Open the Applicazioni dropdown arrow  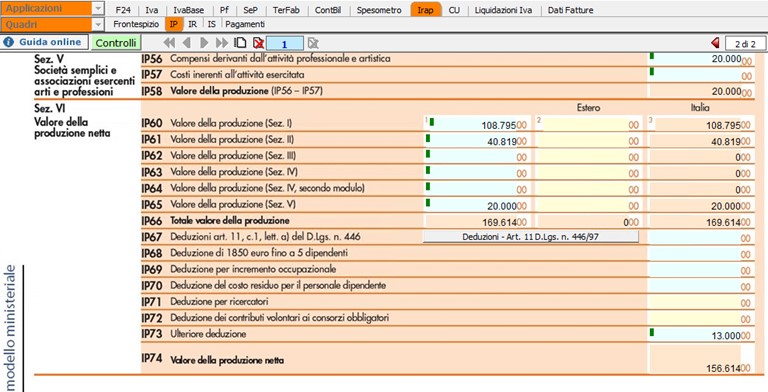pyautogui.click(x=98, y=9)
